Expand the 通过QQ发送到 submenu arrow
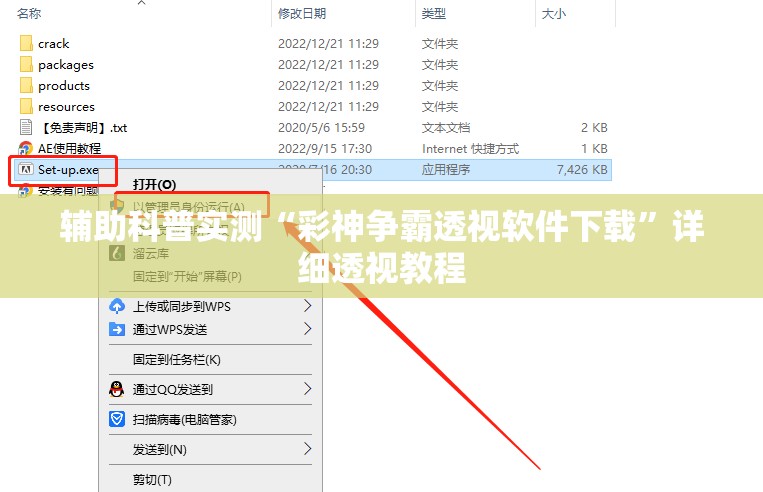Viewport: 763px width, 492px height. click(x=307, y=389)
